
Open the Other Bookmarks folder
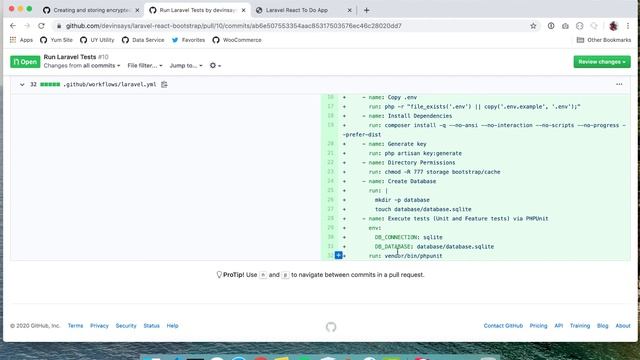point(604,40)
